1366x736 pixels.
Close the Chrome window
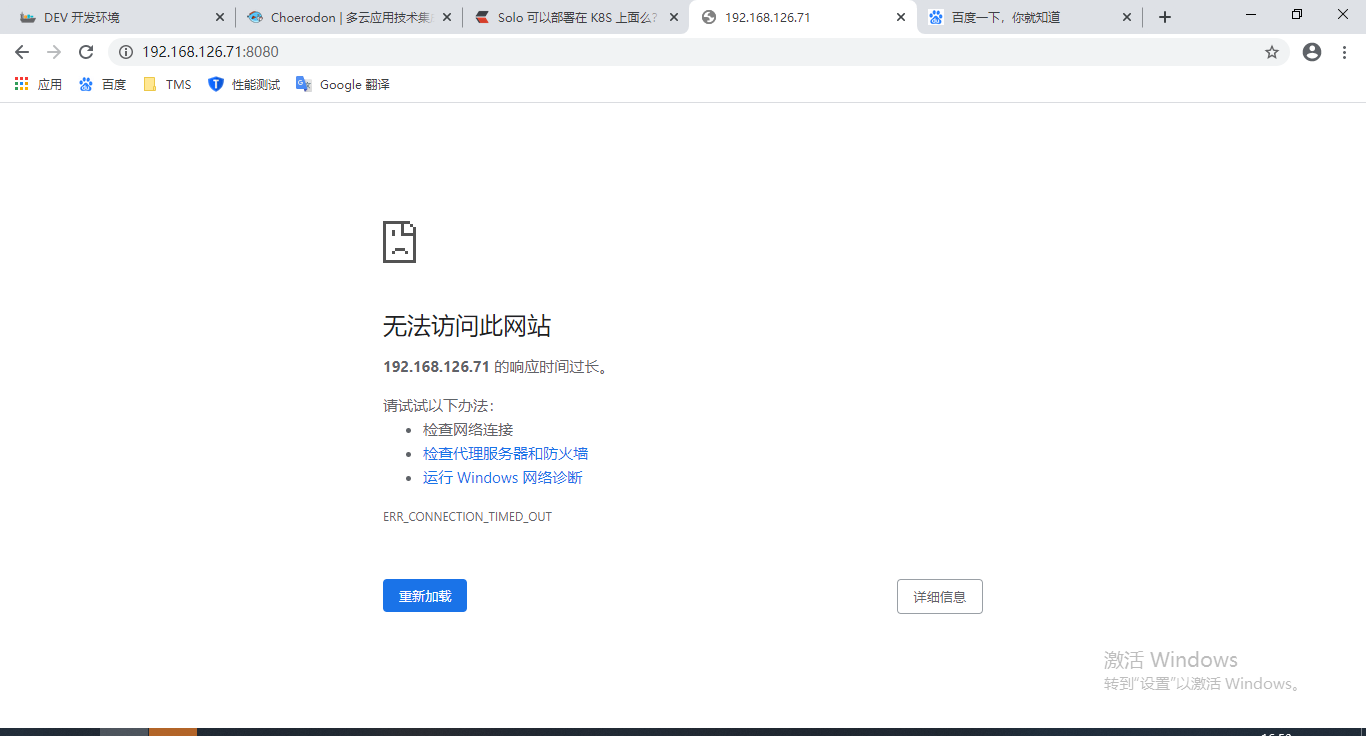(x=1343, y=14)
